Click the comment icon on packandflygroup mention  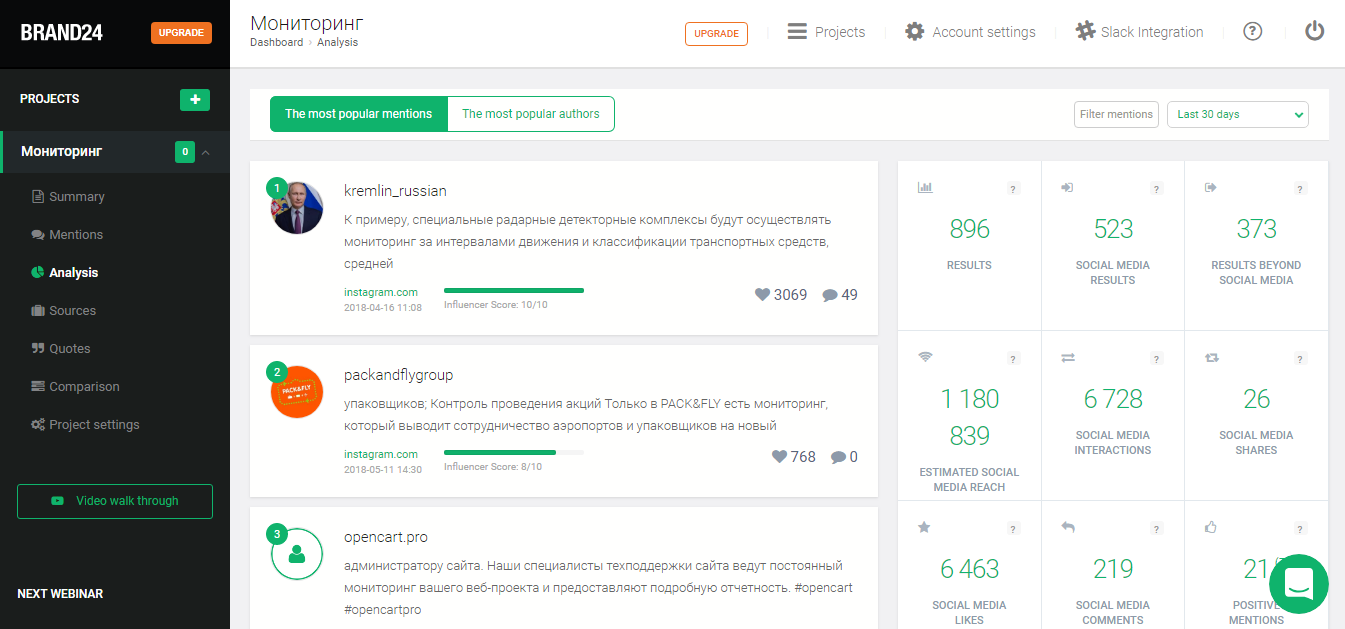click(838, 457)
